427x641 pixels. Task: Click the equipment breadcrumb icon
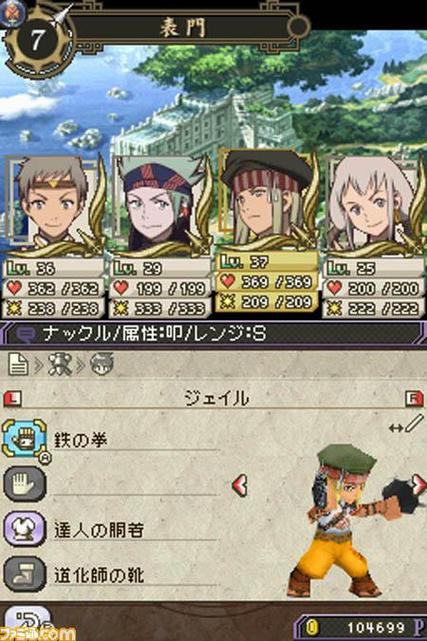60,364
